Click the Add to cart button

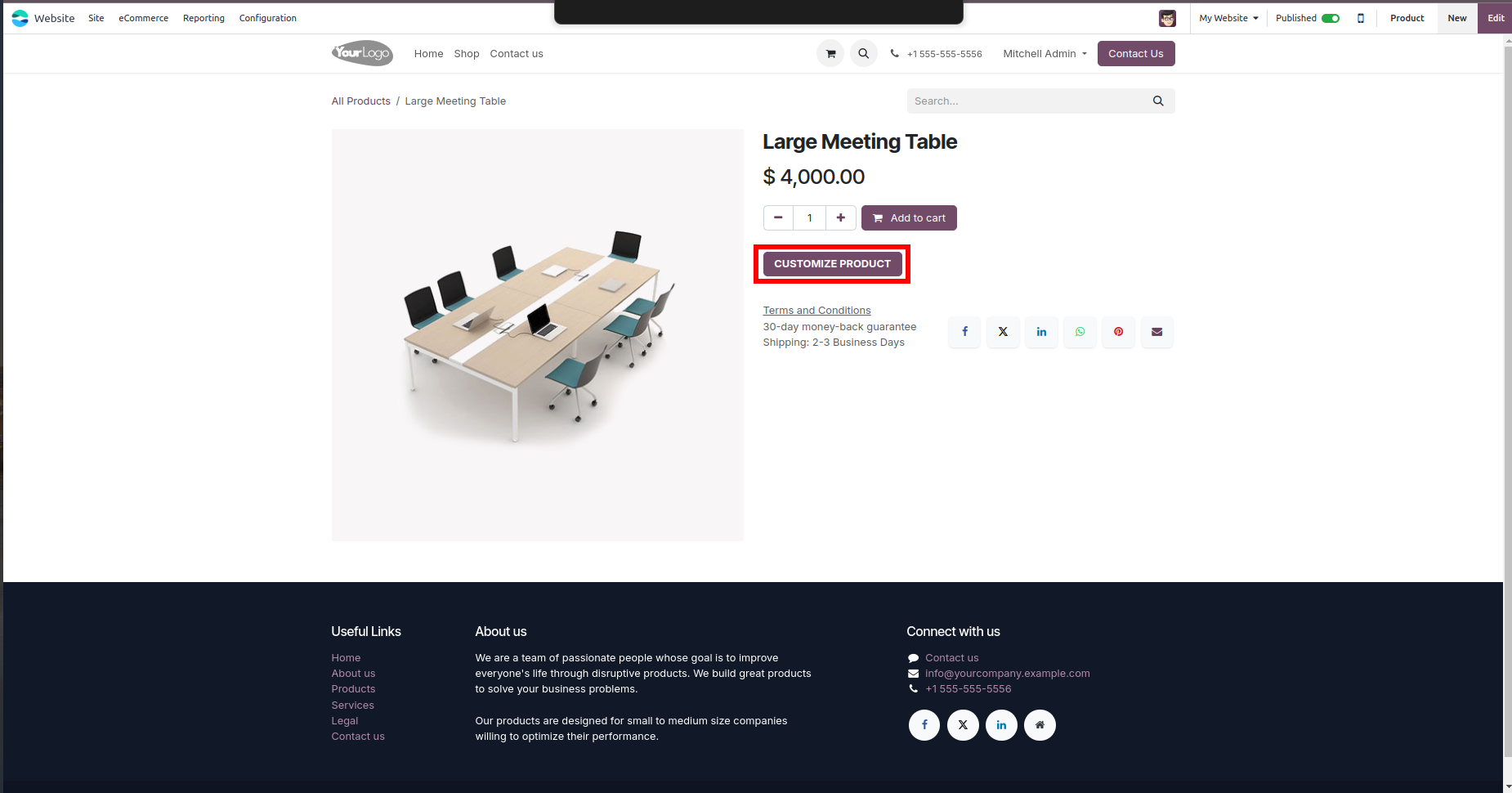[909, 218]
